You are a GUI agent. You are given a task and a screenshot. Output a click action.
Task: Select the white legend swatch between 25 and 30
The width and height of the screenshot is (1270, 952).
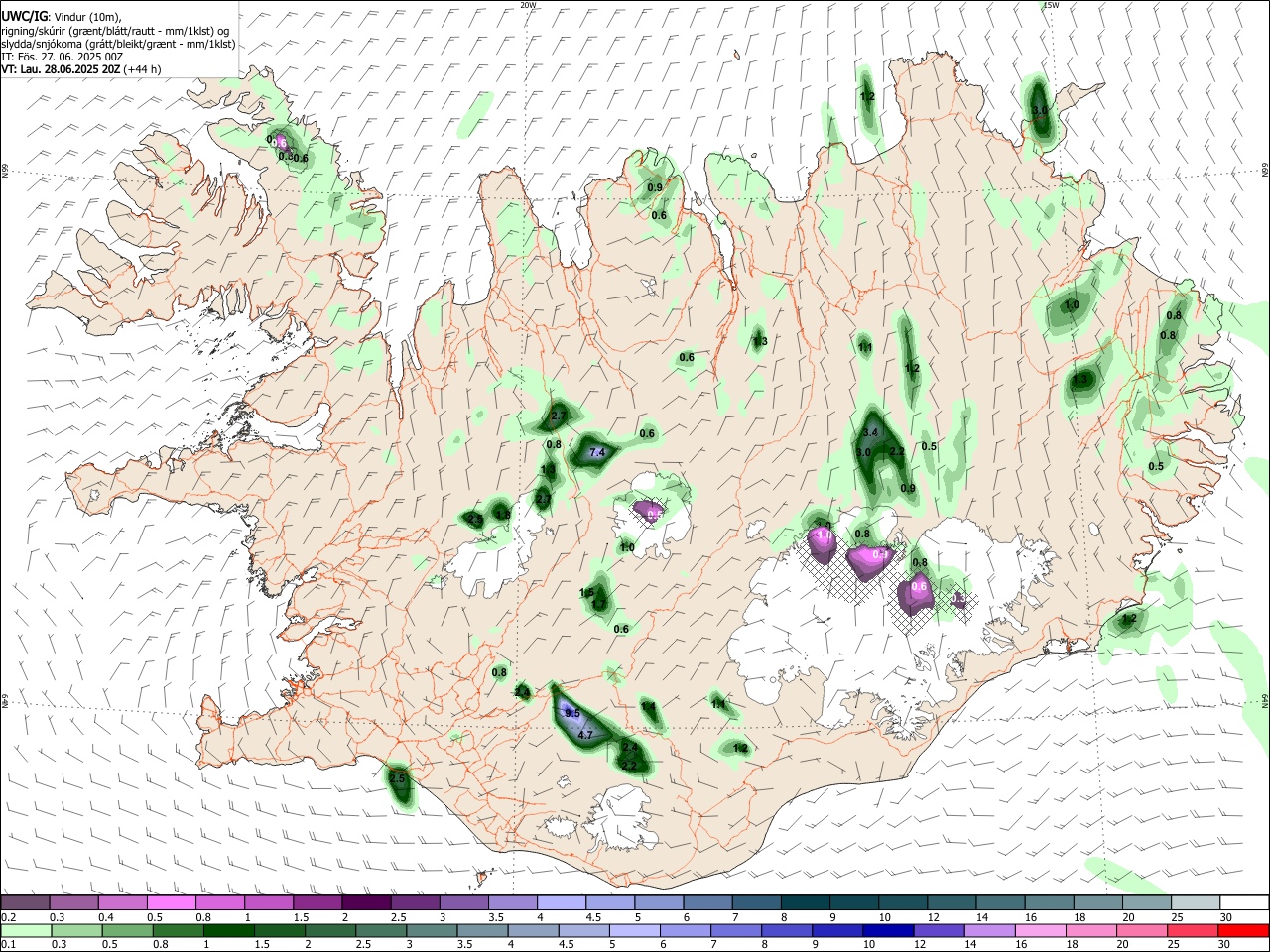[1196, 902]
